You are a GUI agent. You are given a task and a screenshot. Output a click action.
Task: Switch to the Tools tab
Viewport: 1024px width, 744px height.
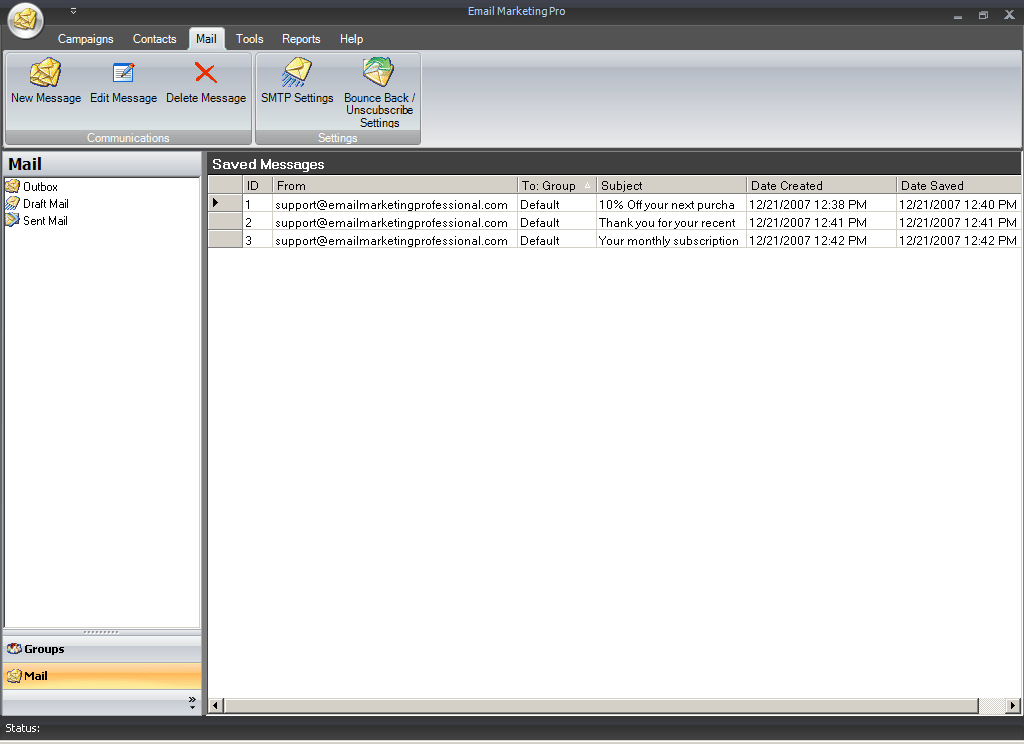(x=249, y=39)
